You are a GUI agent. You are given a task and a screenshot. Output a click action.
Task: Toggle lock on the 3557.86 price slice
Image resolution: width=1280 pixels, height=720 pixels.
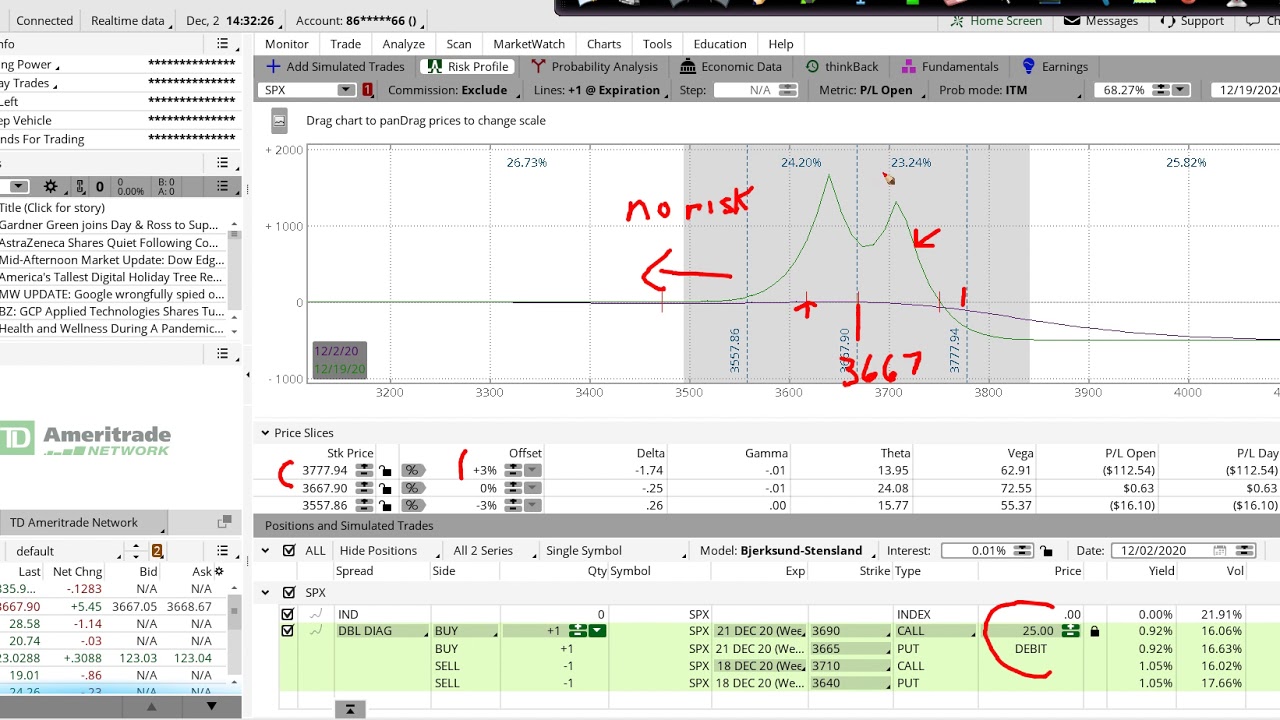[385, 506]
